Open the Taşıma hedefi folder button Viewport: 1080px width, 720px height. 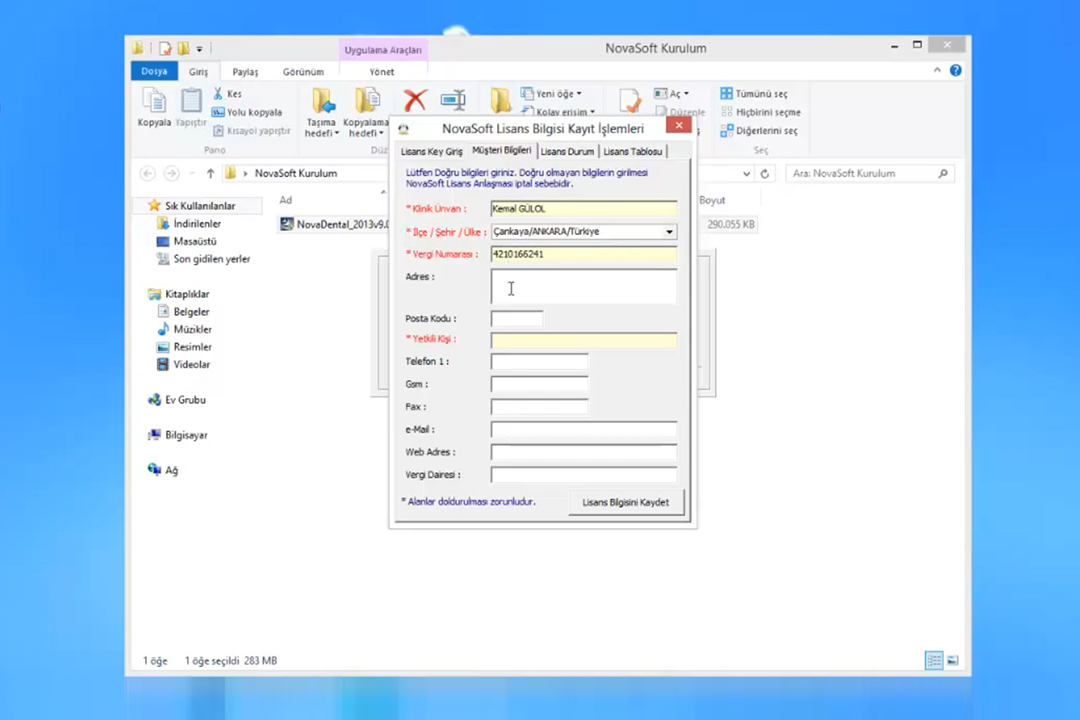click(322, 112)
